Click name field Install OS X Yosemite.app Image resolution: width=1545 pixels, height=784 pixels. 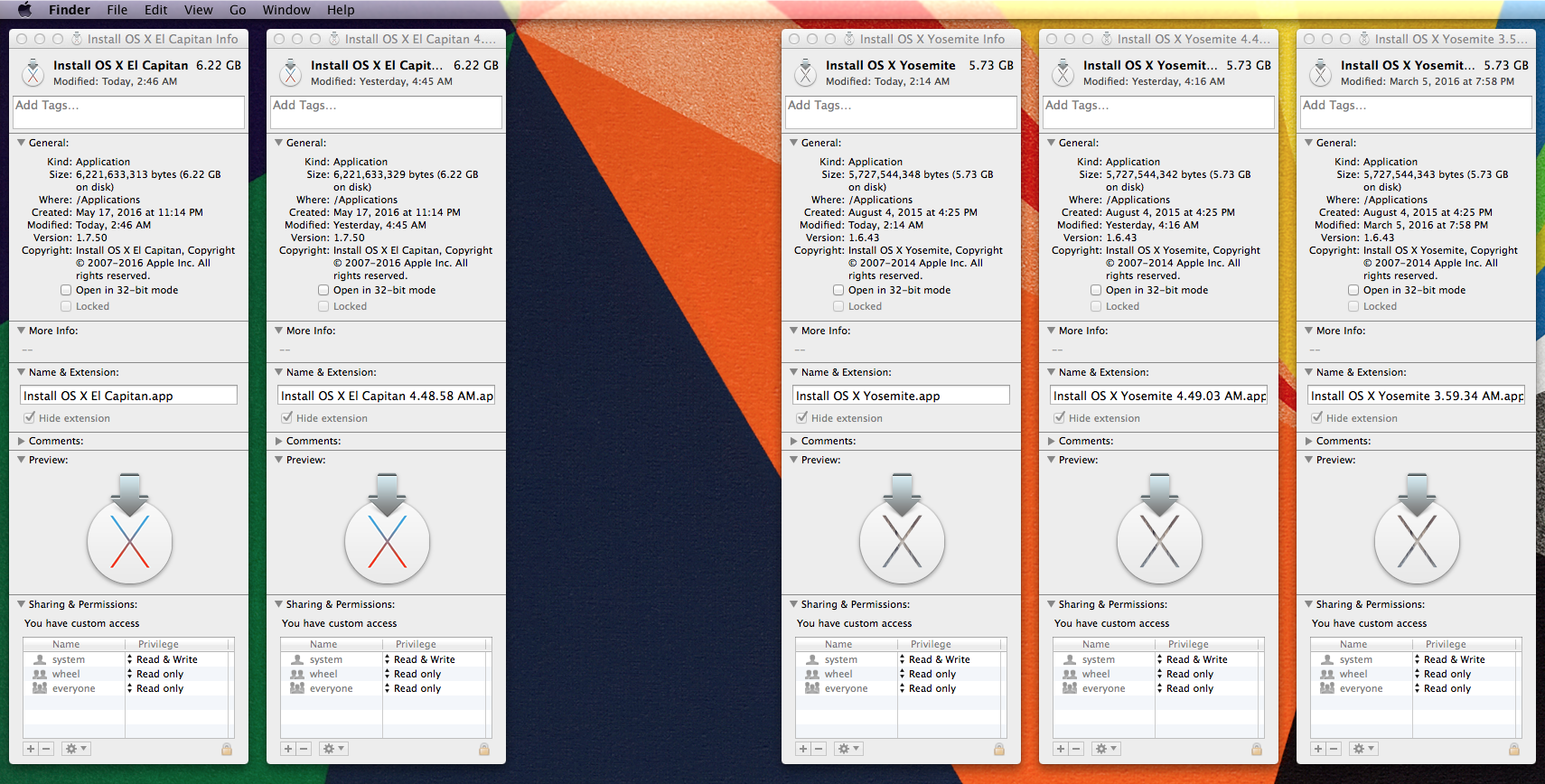(901, 396)
